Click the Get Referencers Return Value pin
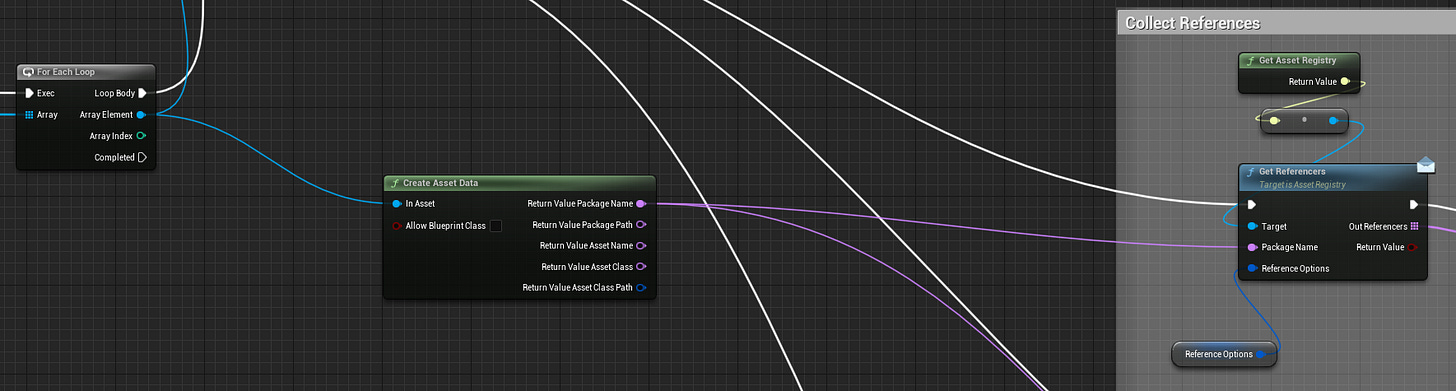This screenshot has height=391, width=1456. point(1413,247)
